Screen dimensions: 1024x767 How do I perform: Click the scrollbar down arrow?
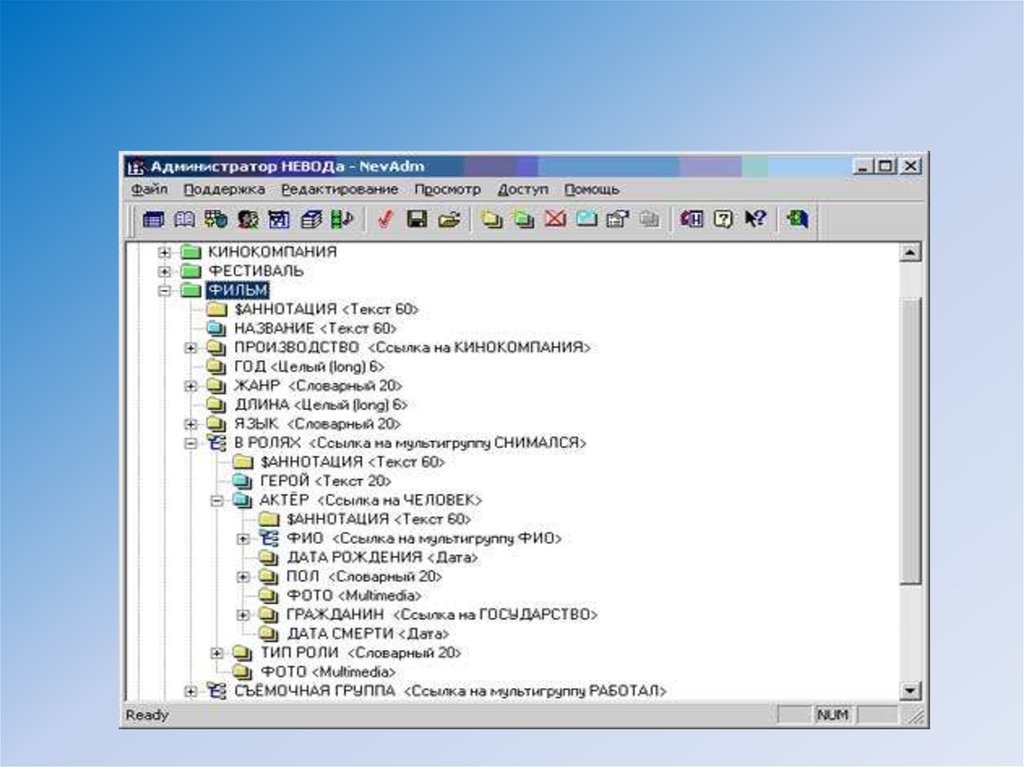[x=910, y=691]
